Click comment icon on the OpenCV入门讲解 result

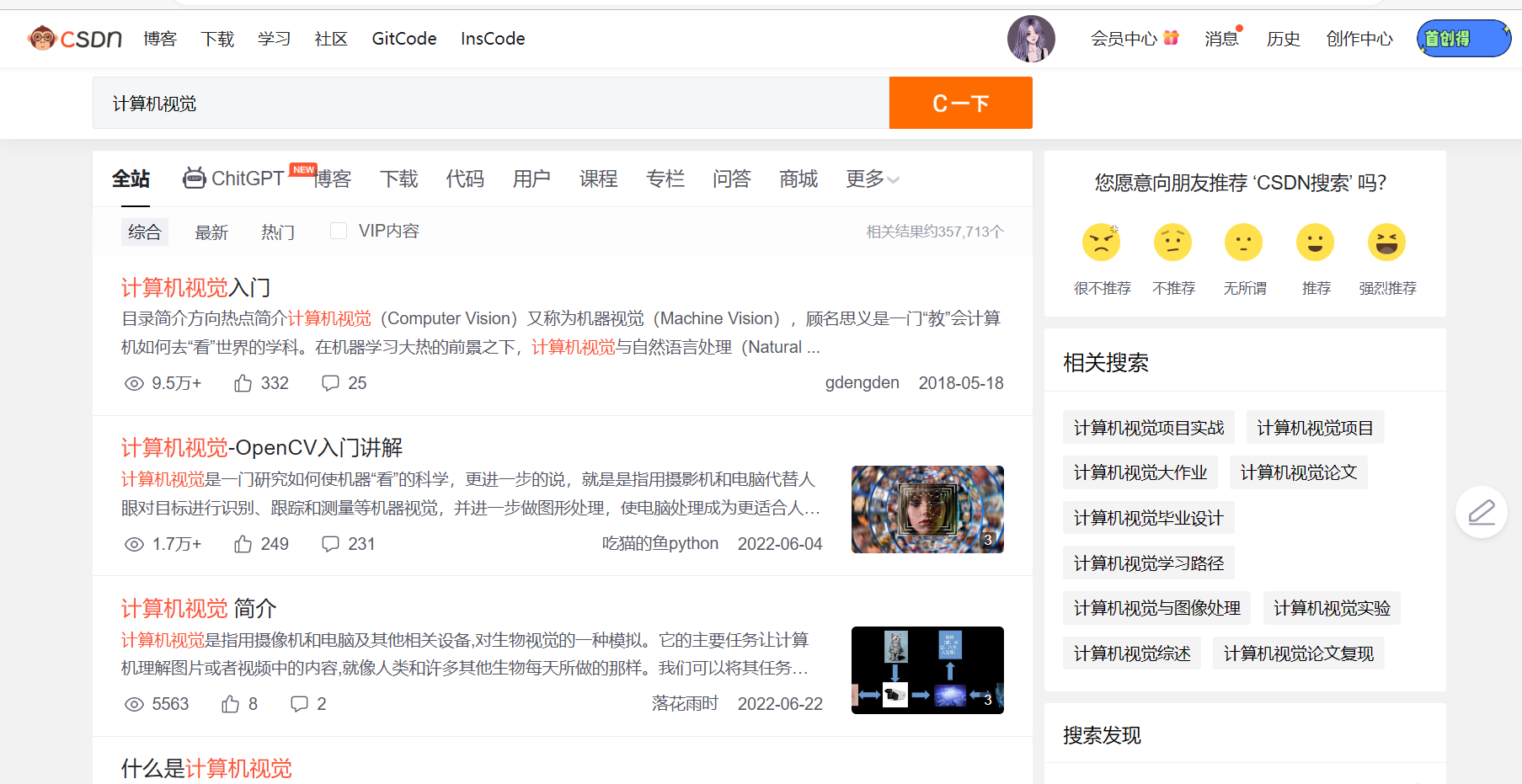pyautogui.click(x=330, y=544)
